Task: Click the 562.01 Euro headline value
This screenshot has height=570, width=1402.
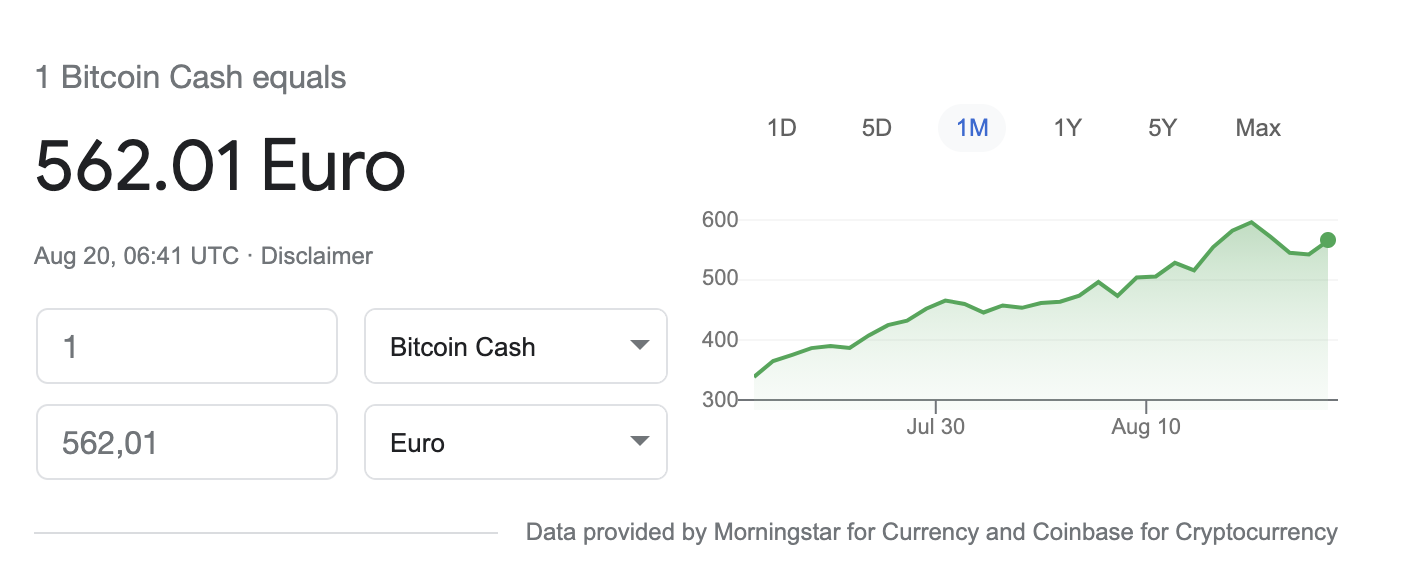Action: (220, 166)
